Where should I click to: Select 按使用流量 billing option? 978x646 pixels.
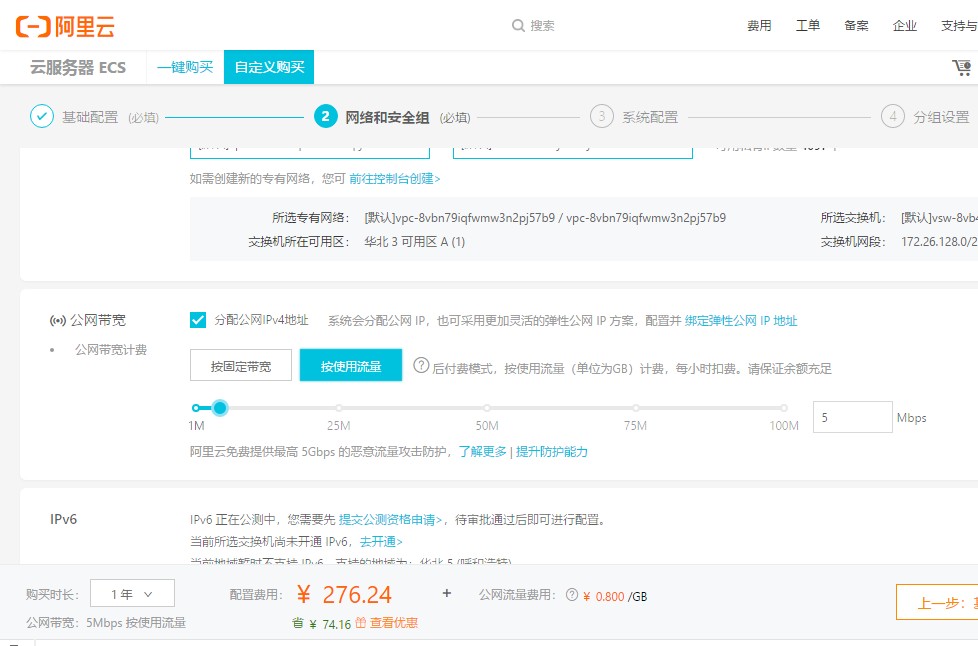(x=351, y=366)
